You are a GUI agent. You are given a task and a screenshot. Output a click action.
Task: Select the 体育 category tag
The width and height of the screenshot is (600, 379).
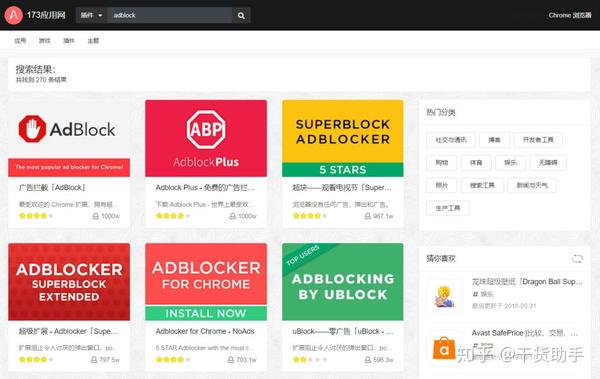point(476,163)
